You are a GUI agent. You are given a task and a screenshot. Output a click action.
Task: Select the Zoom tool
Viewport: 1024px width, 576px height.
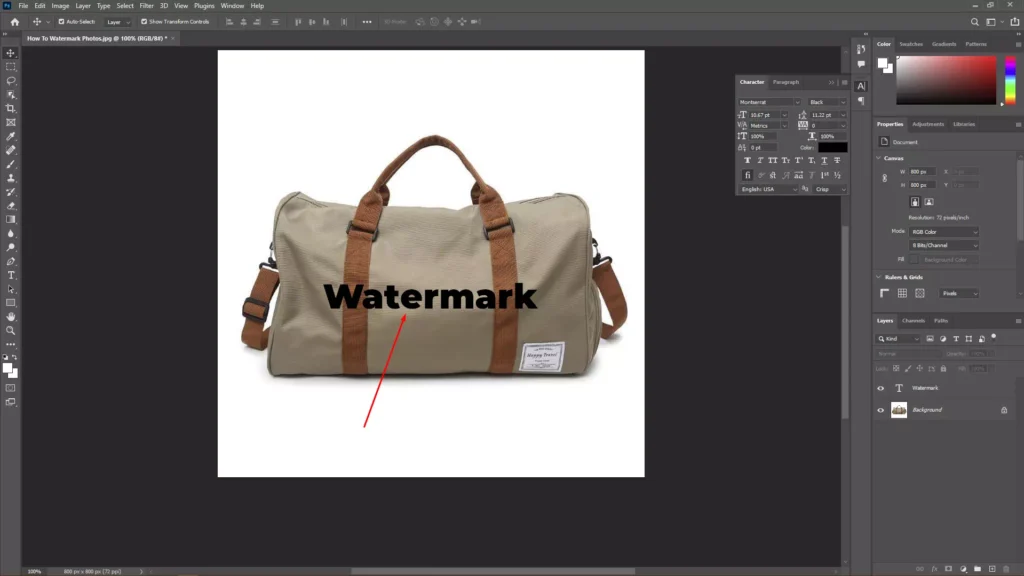click(10, 330)
